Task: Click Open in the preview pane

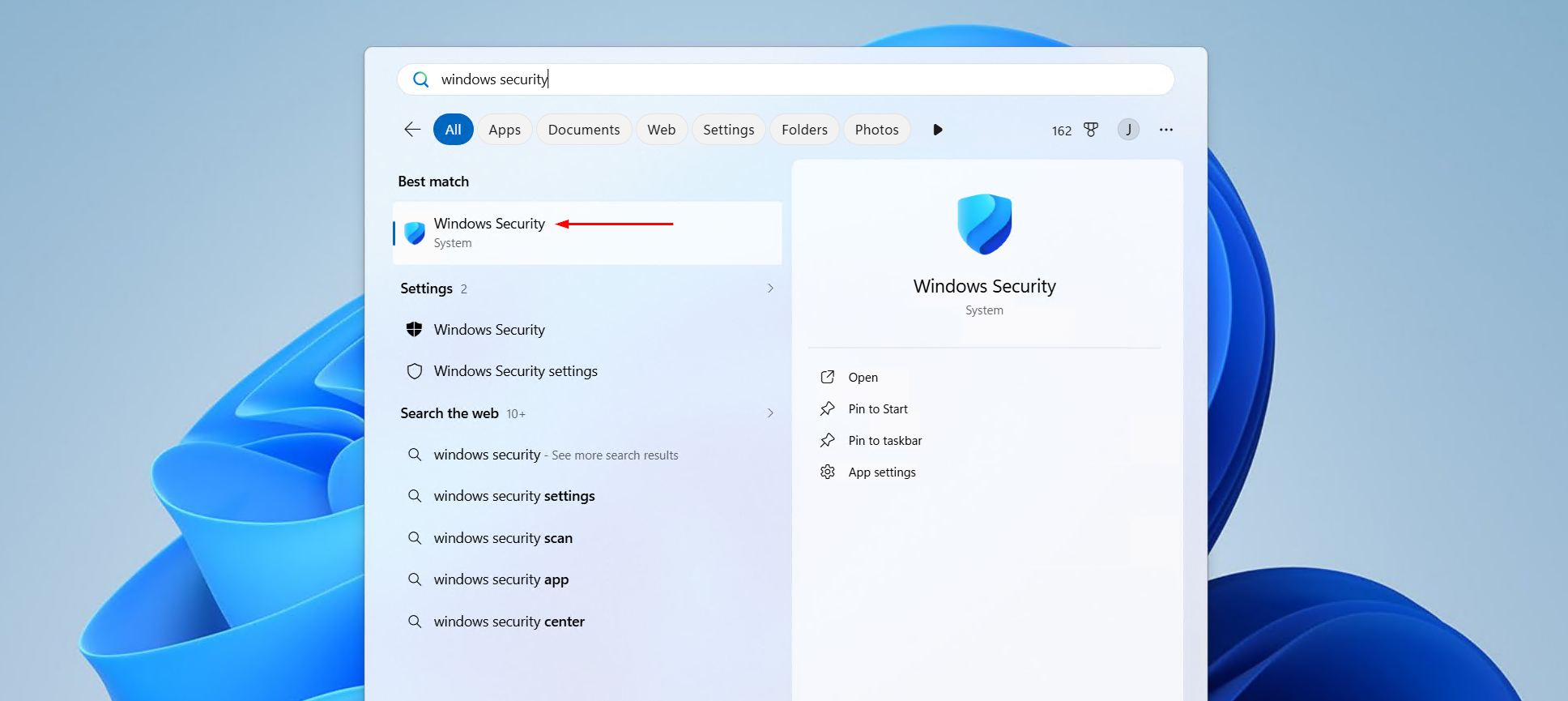Action: (863, 377)
